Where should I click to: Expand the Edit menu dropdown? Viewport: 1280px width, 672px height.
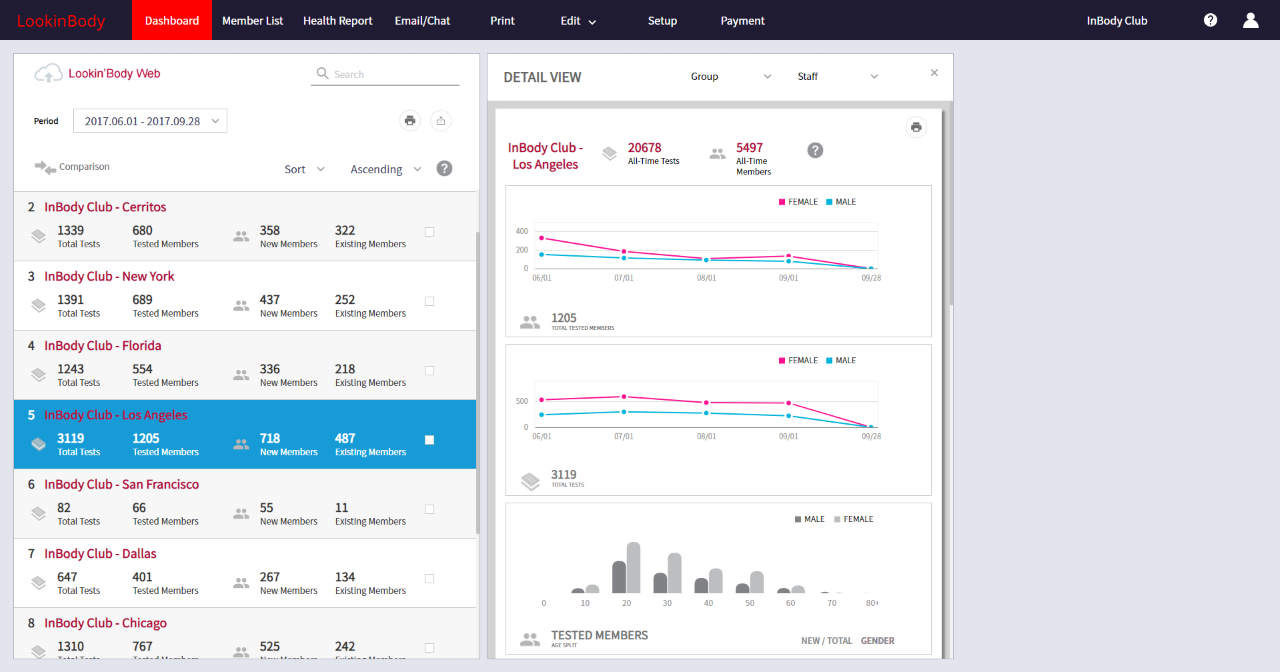point(579,21)
